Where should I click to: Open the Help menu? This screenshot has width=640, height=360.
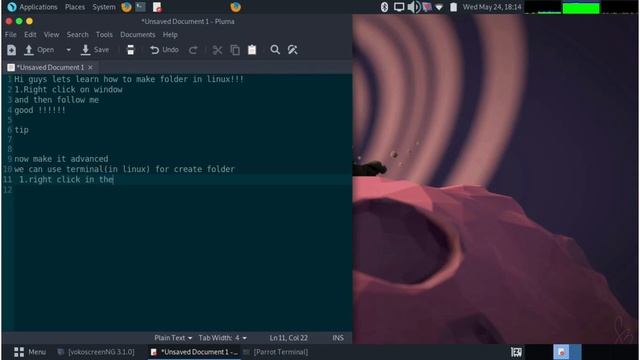click(x=170, y=35)
